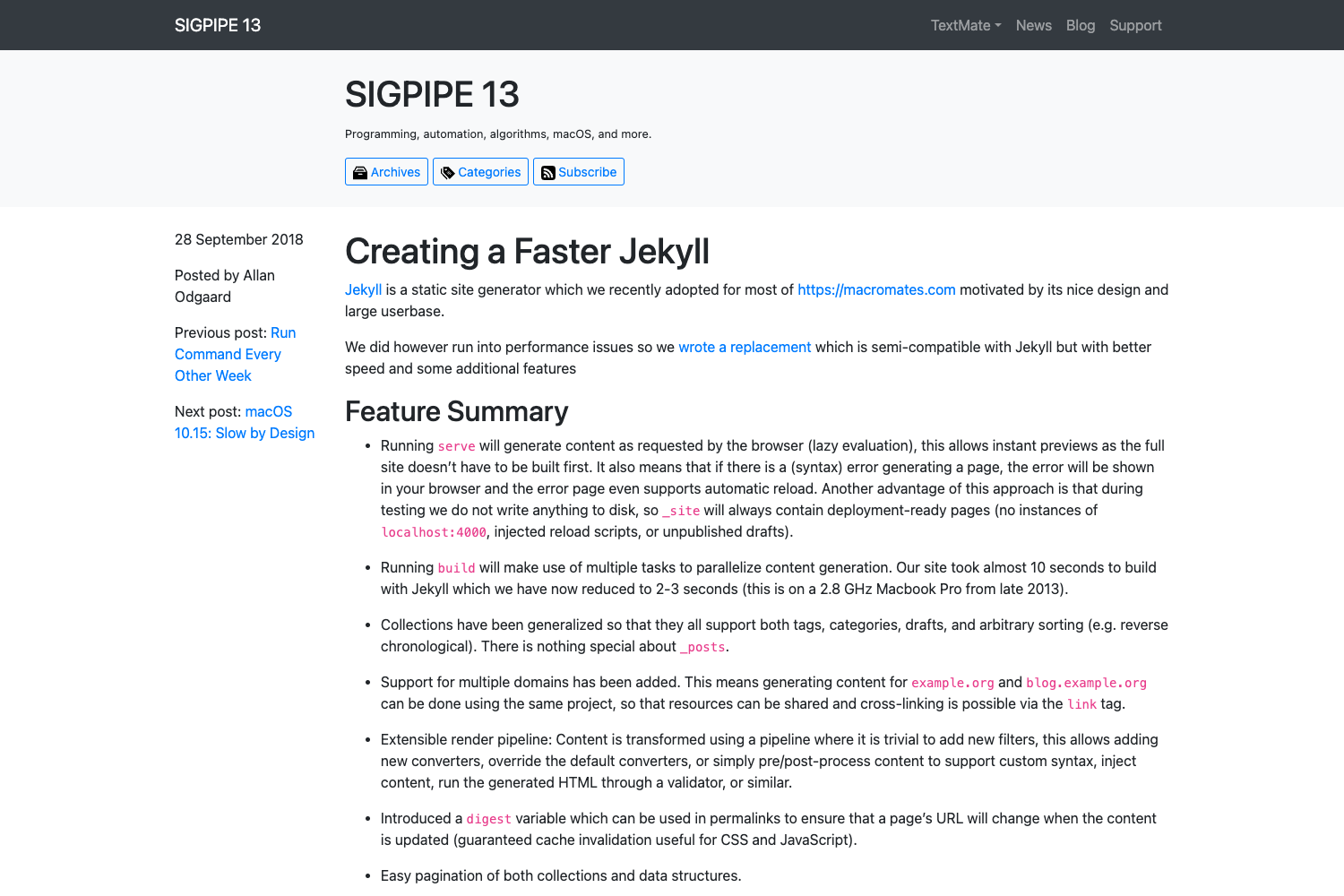This screenshot has height=896, width=1344.
Task: Click the 'Feature Summary' heading
Action: [456, 411]
